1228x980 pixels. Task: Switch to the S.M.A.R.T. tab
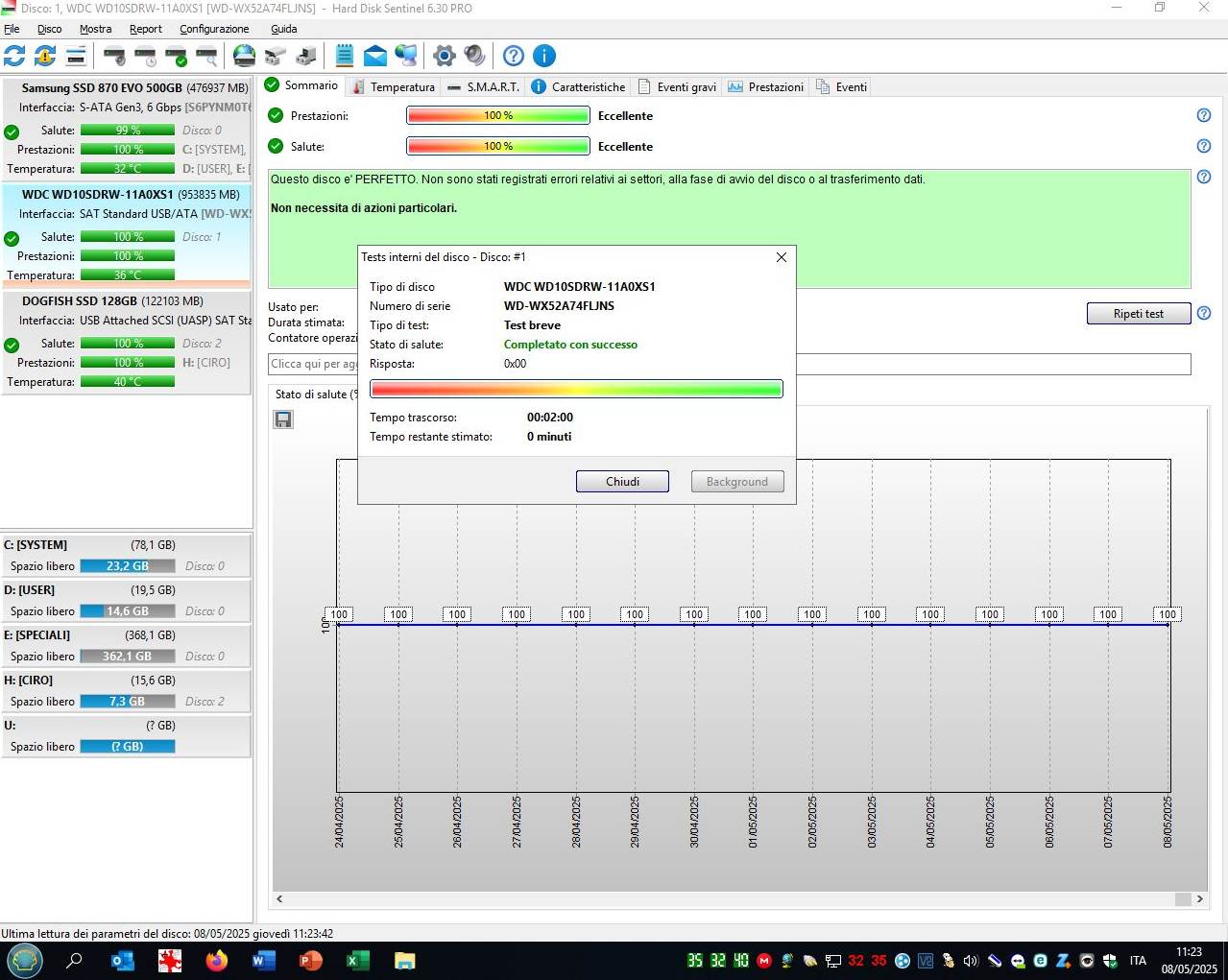484,86
